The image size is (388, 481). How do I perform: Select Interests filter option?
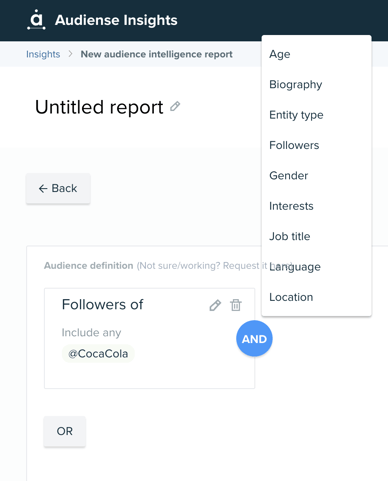[316, 206]
